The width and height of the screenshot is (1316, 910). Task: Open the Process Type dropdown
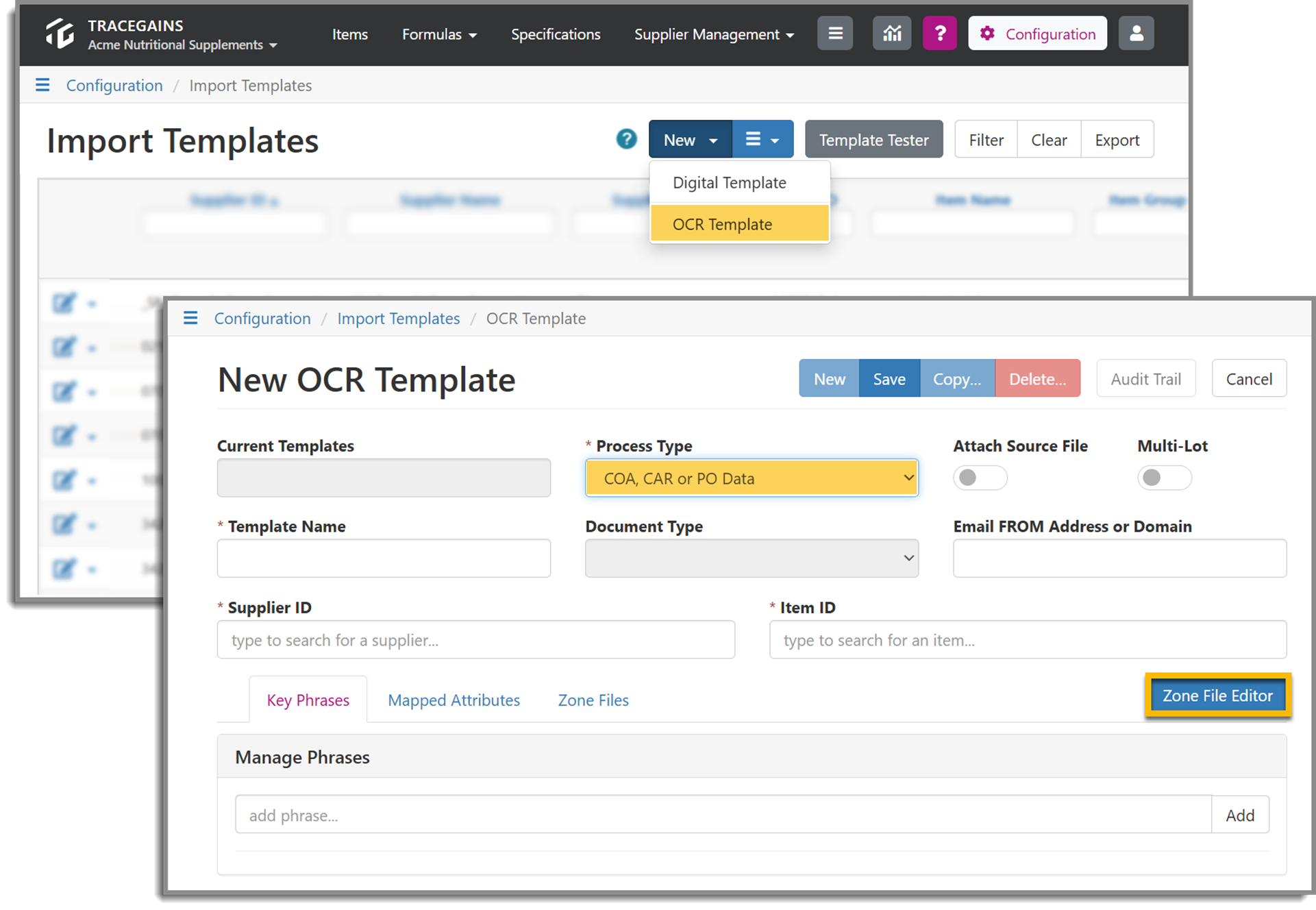(x=752, y=478)
